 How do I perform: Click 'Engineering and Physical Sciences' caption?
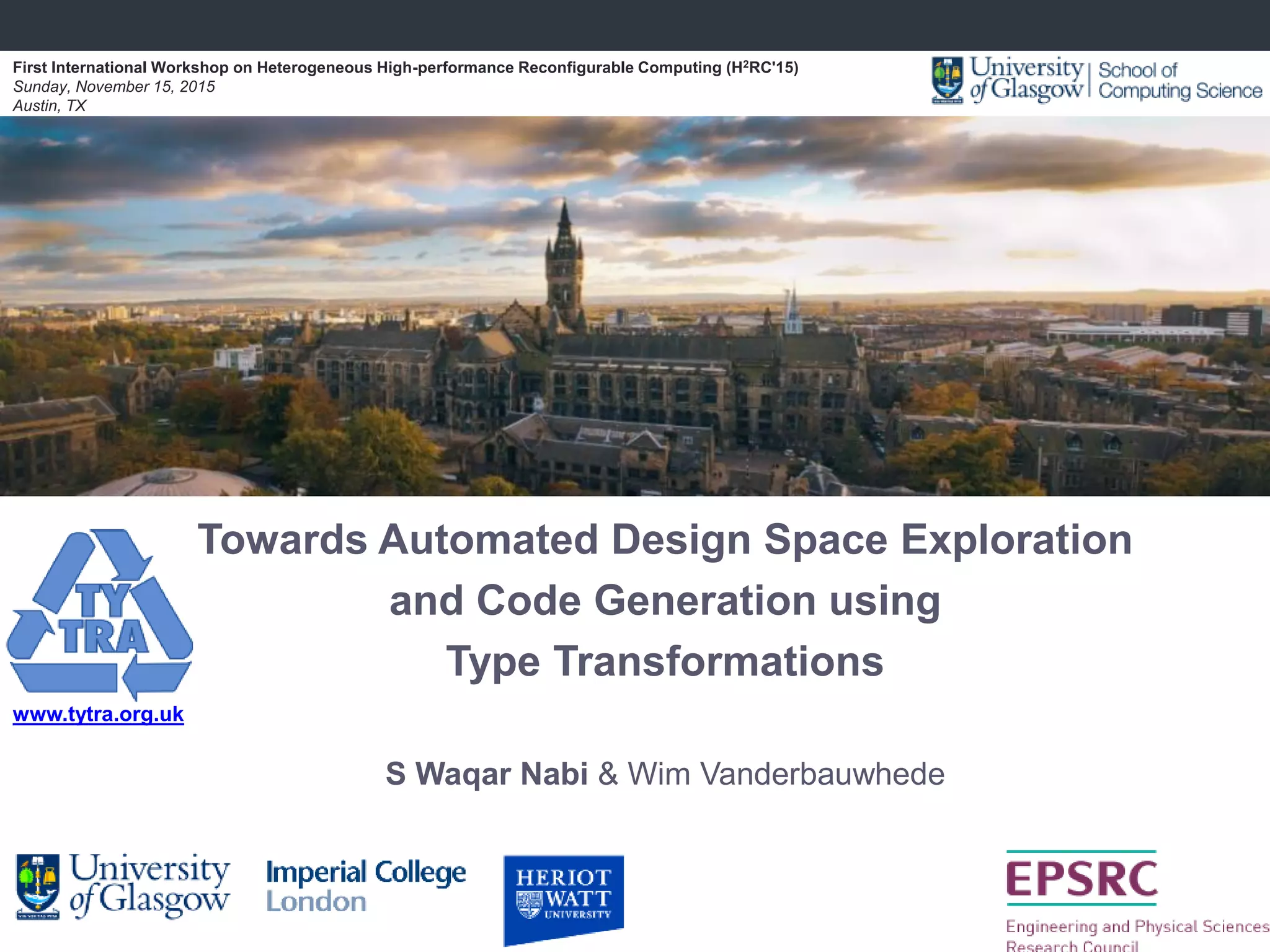pos(1137,927)
